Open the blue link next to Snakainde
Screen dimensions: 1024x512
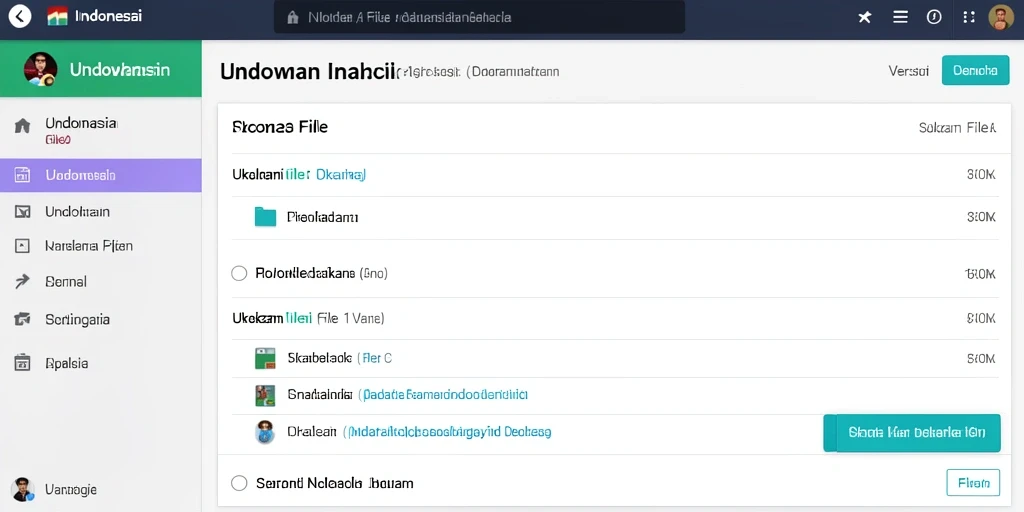(x=443, y=394)
